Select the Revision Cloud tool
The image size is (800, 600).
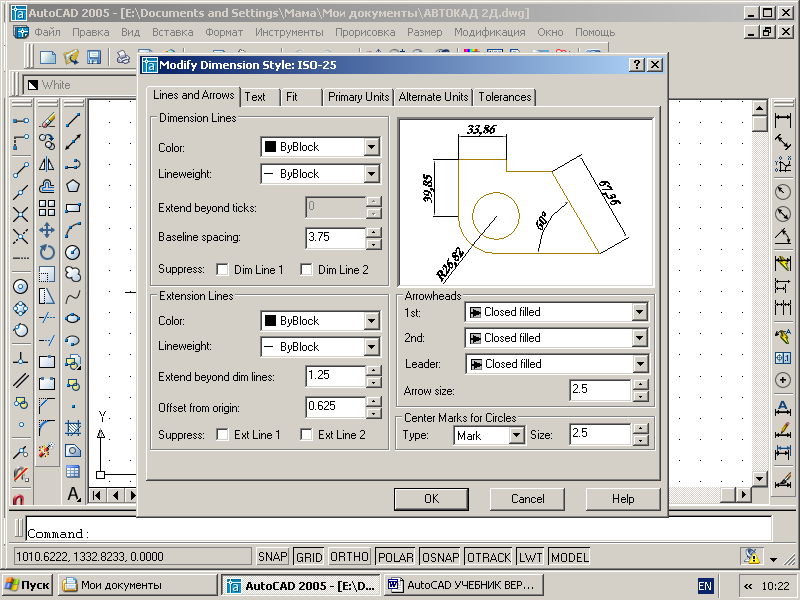(73, 274)
